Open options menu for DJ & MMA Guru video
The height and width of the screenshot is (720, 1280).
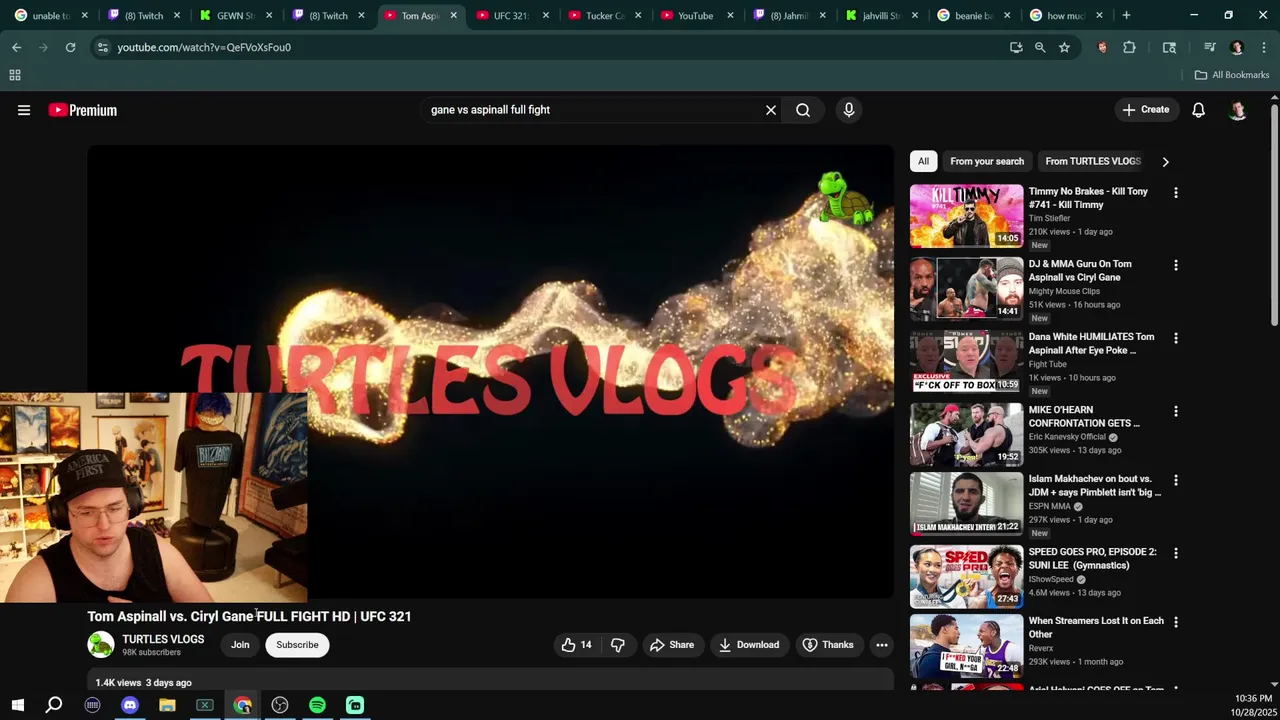[x=1176, y=265]
